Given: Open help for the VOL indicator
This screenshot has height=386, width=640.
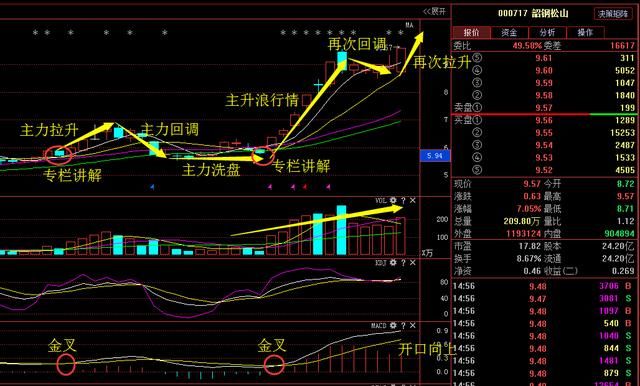Looking at the screenshot, I should click(403, 200).
